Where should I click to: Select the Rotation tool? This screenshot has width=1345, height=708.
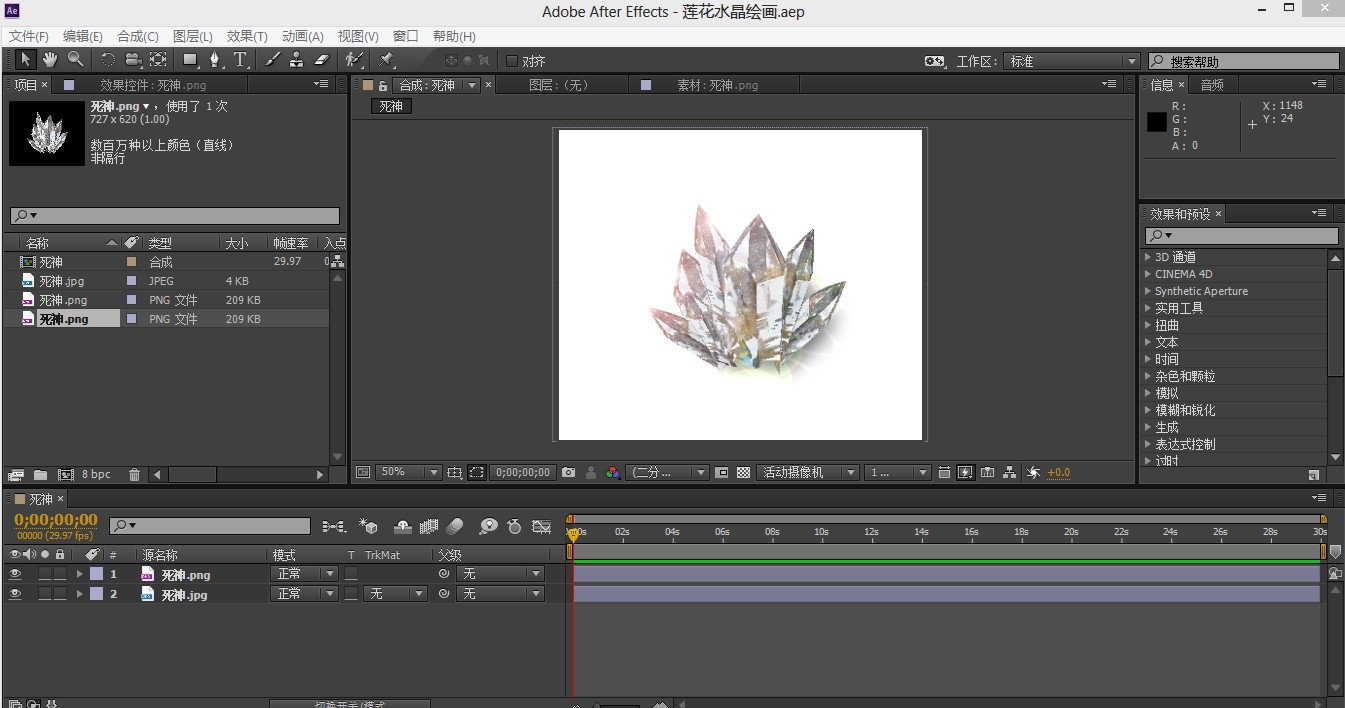pos(108,60)
